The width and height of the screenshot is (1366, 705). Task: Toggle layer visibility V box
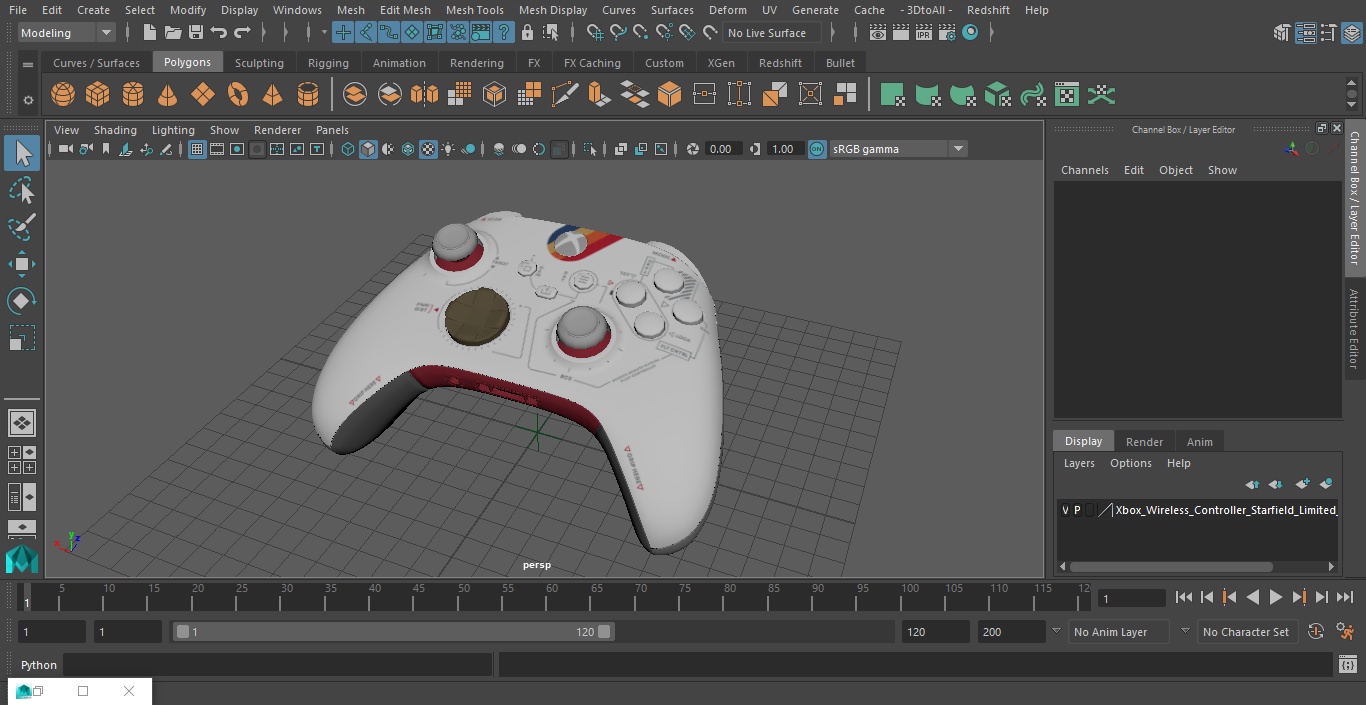(x=1065, y=510)
